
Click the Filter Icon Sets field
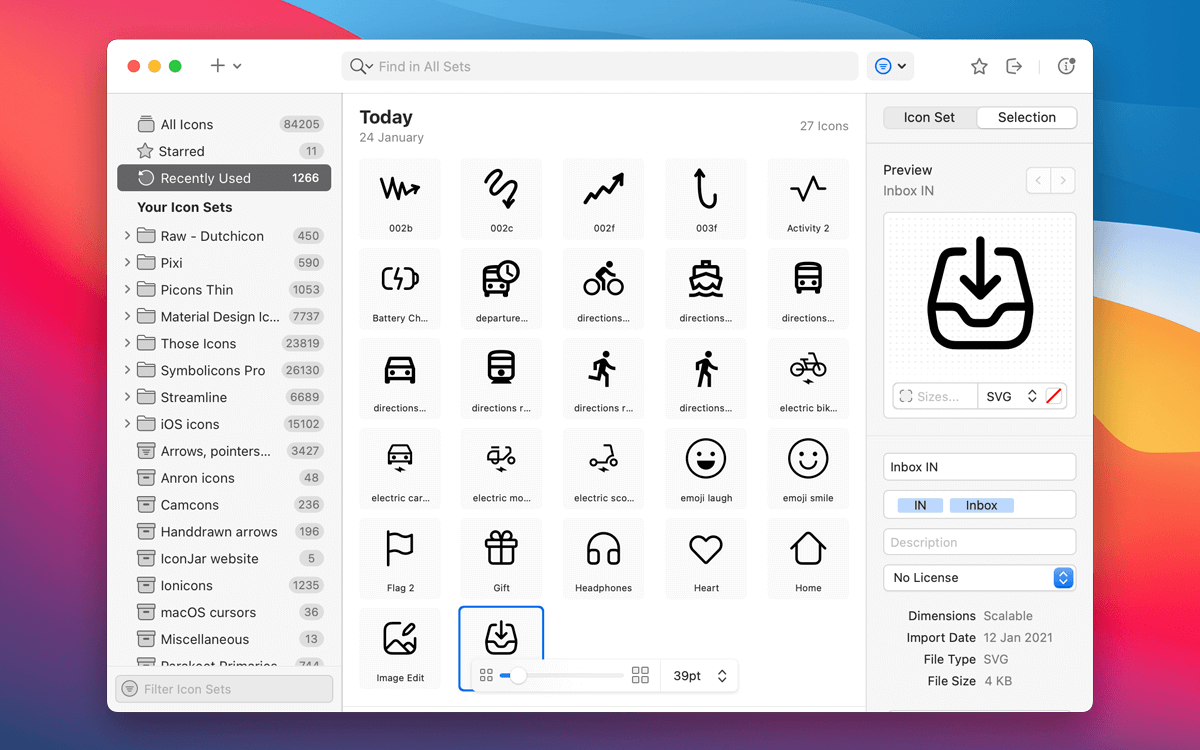(x=224, y=689)
